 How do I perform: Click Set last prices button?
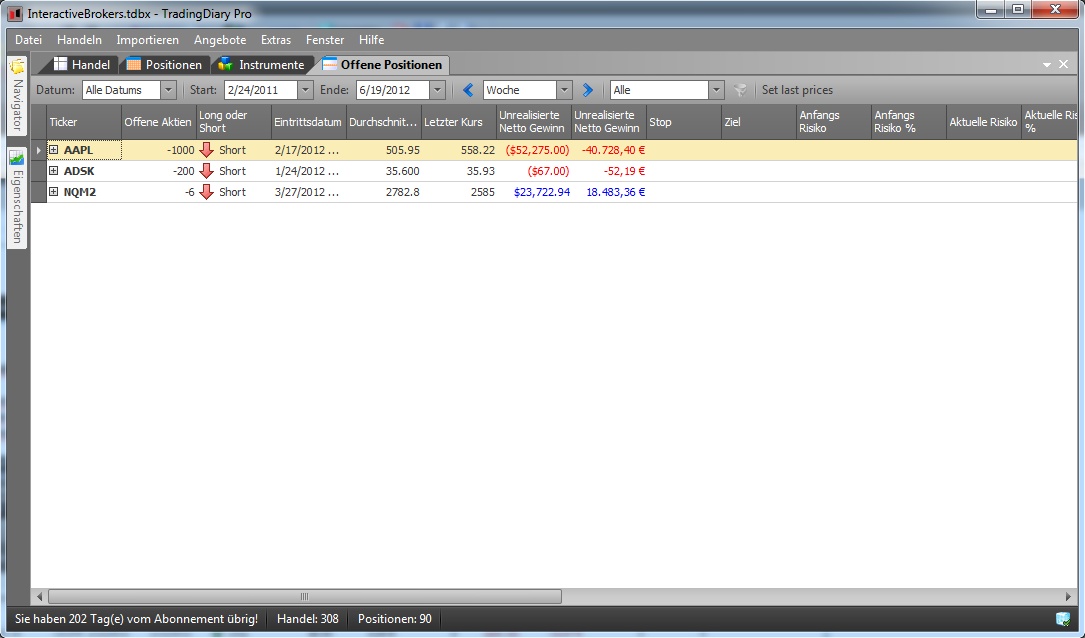pos(797,90)
